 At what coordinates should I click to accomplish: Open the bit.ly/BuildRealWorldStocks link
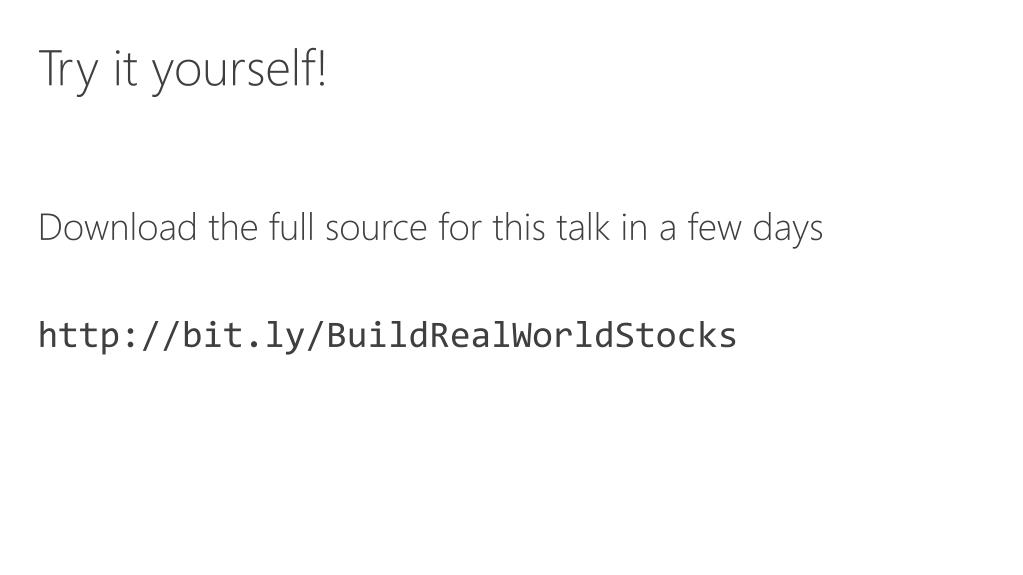tap(388, 336)
